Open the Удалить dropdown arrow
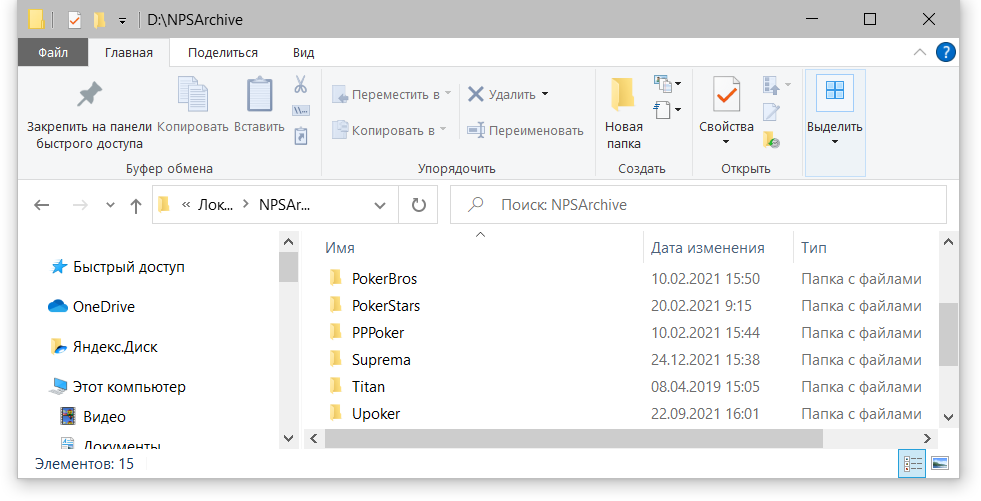 [545, 94]
